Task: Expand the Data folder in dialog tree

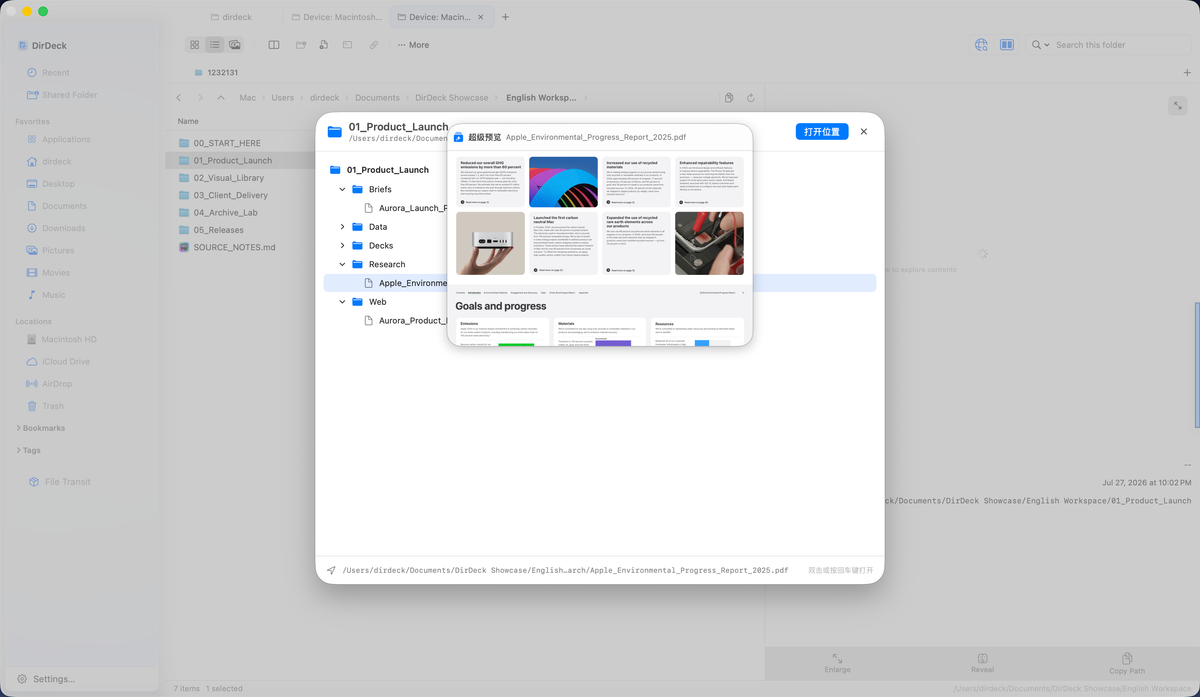Action: coord(342,227)
